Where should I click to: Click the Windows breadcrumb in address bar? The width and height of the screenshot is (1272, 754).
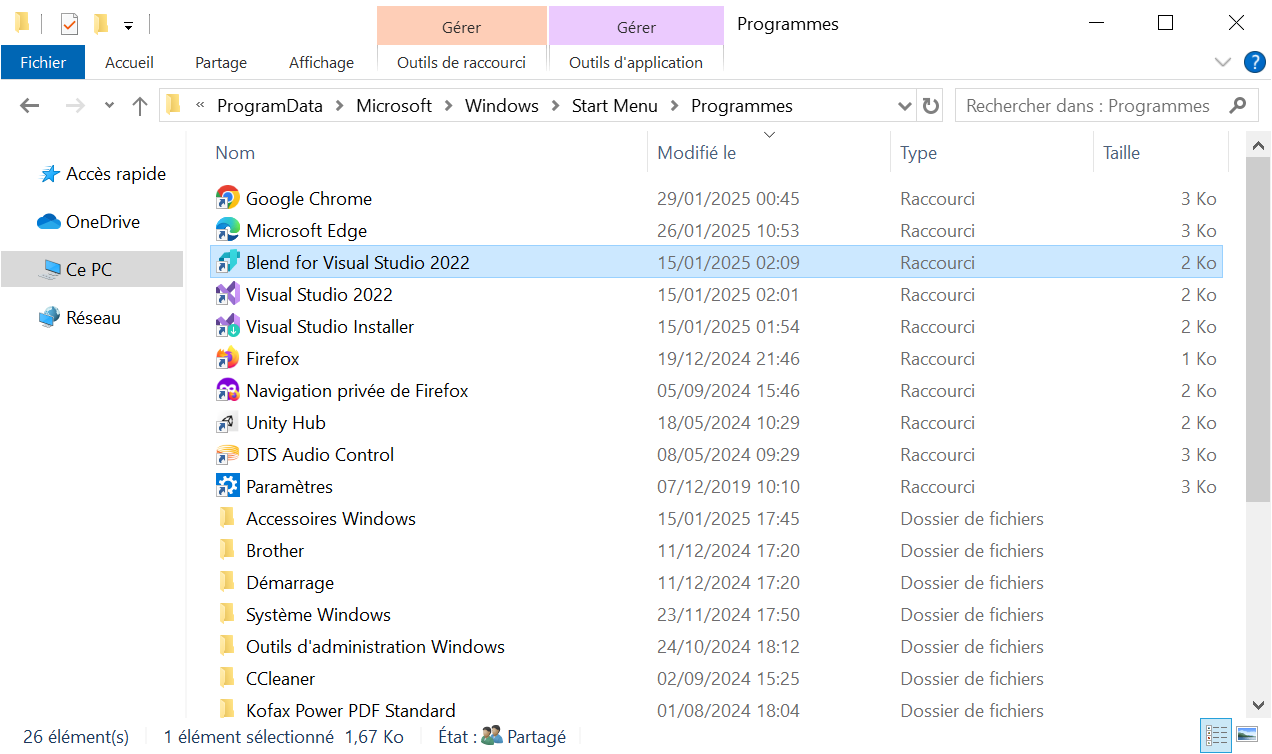click(502, 106)
